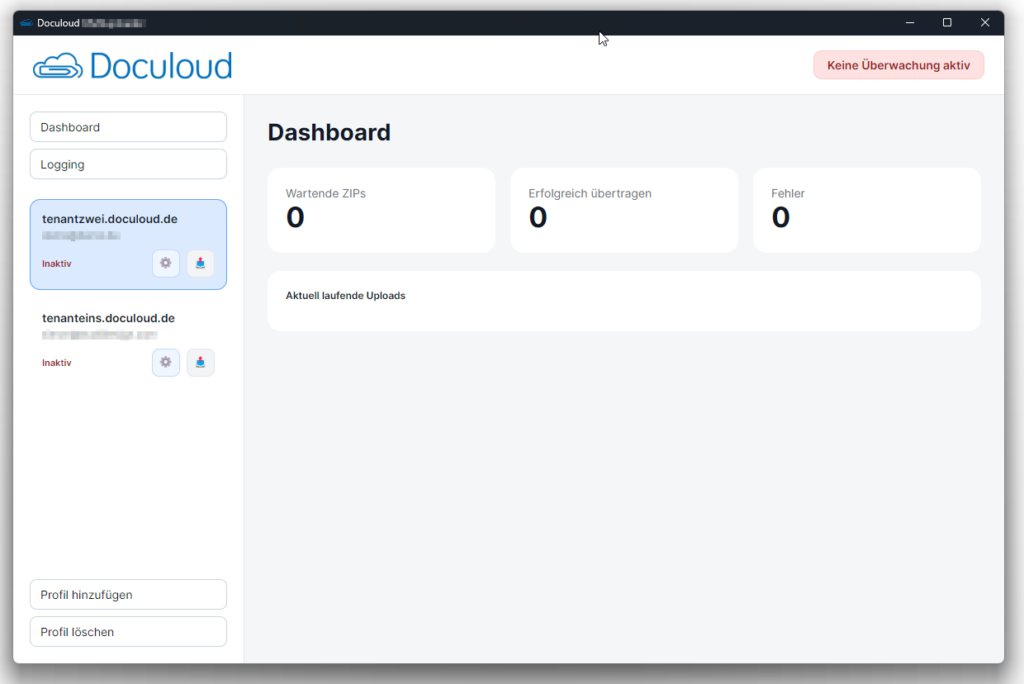This screenshot has height=684, width=1024.
Task: Click the Dashboard page heading
Action: tap(329, 133)
